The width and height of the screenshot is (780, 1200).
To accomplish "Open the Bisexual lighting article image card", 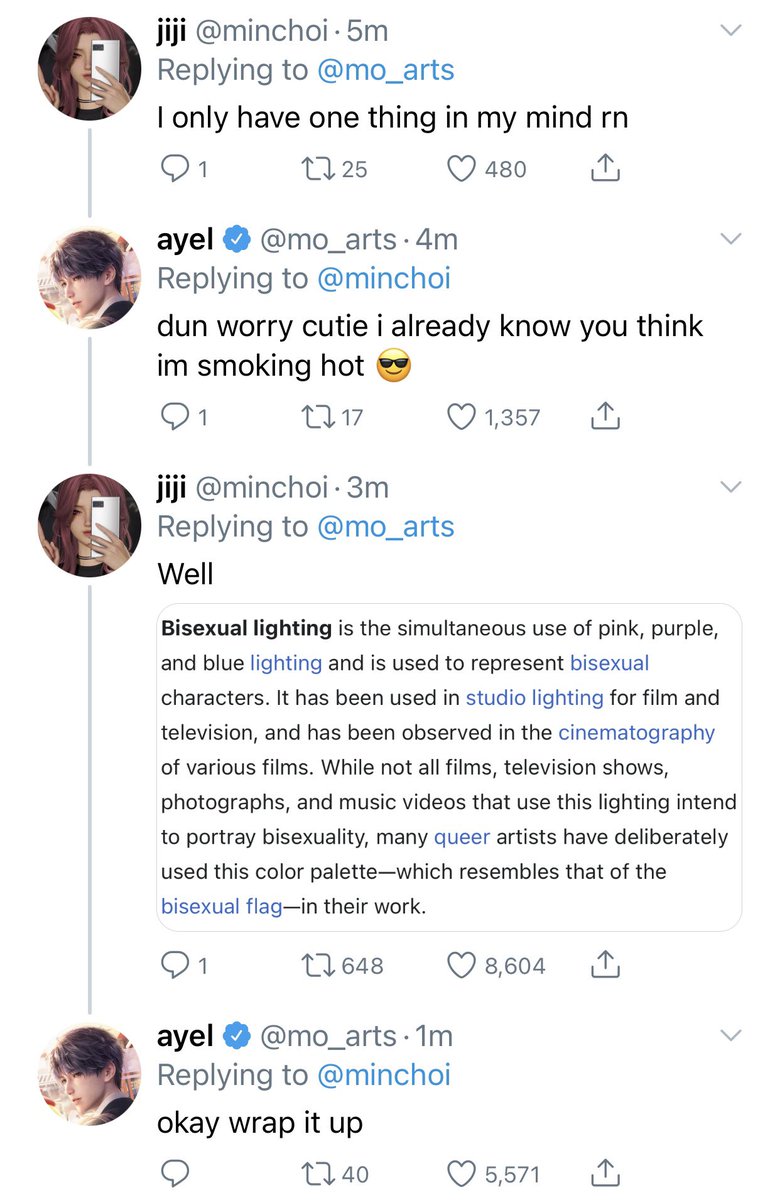I will 449,768.
